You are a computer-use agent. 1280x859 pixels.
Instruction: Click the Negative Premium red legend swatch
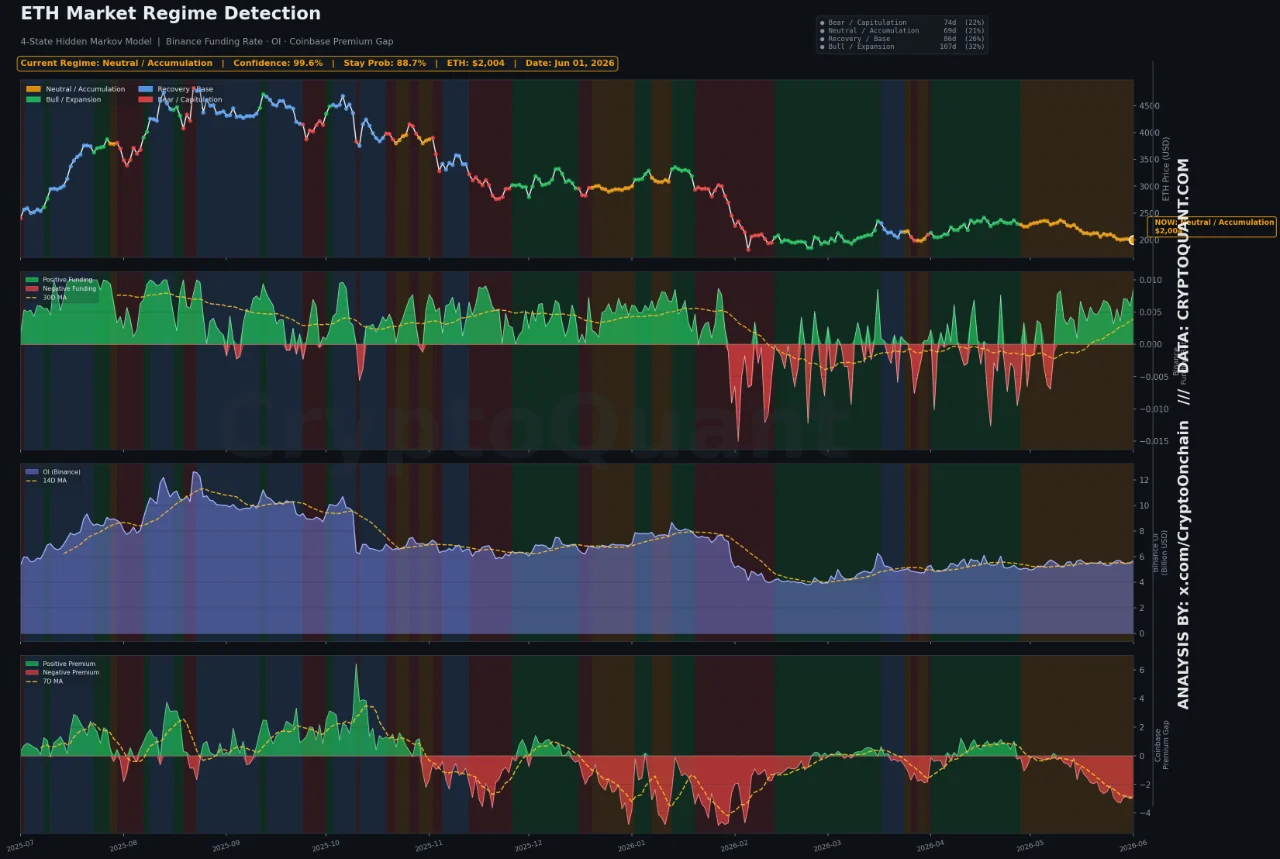31,672
